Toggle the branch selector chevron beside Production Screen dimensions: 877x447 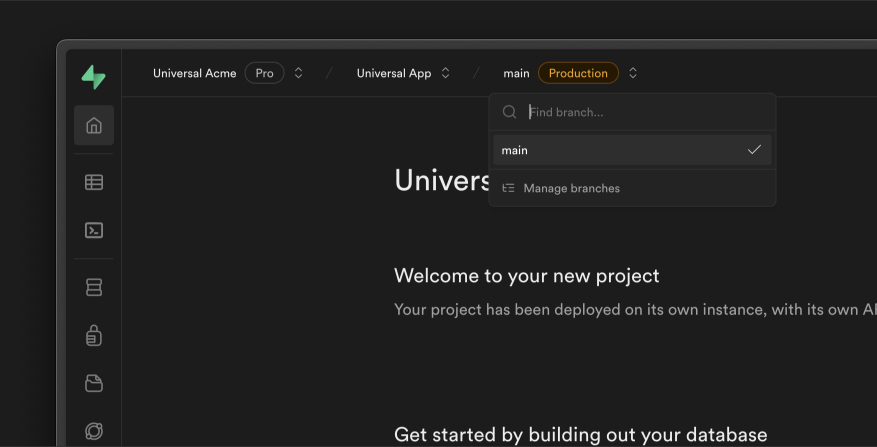(633, 73)
